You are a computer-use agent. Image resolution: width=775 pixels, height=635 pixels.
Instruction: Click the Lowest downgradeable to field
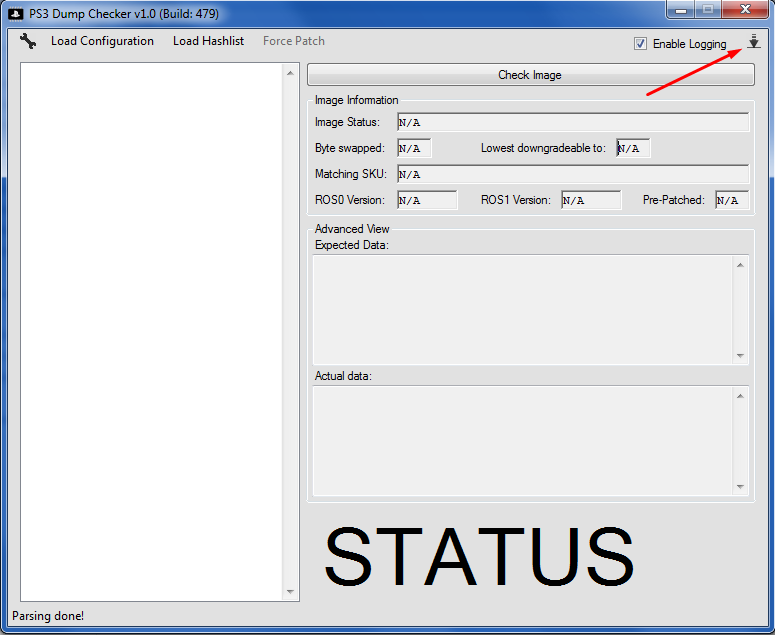tap(633, 149)
